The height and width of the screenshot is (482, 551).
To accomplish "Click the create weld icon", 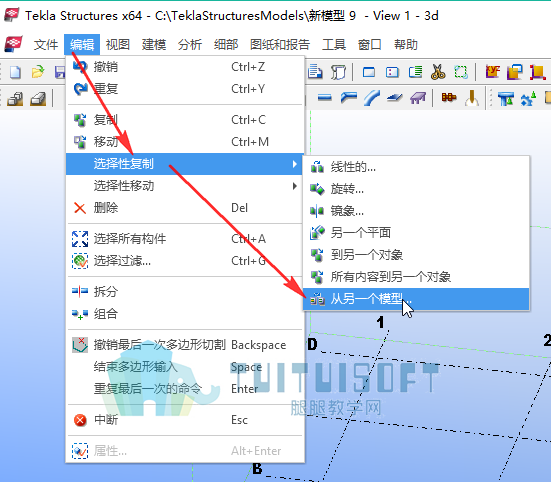I will coord(472,98).
